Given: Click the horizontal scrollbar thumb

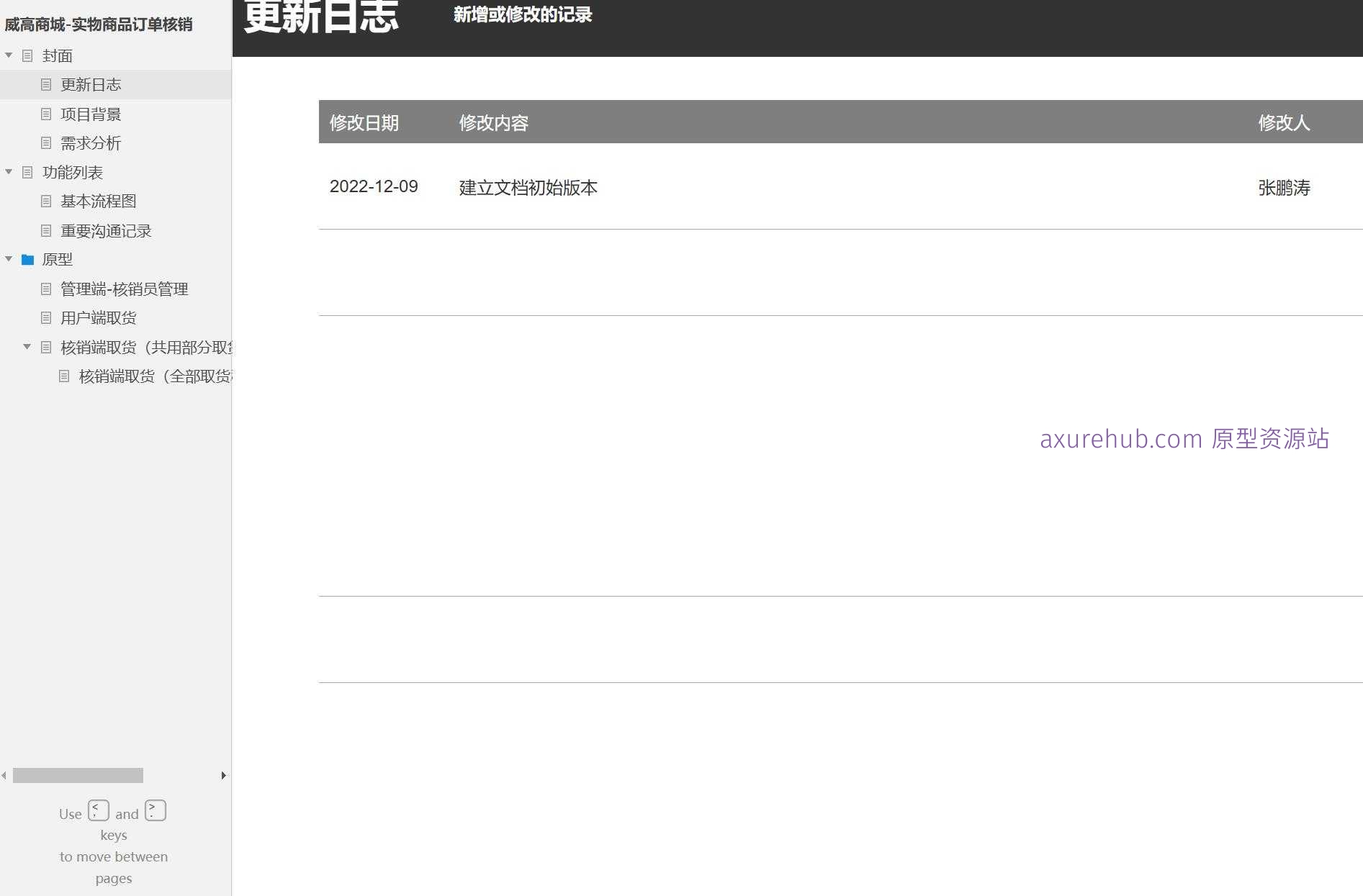Looking at the screenshot, I should (78, 776).
